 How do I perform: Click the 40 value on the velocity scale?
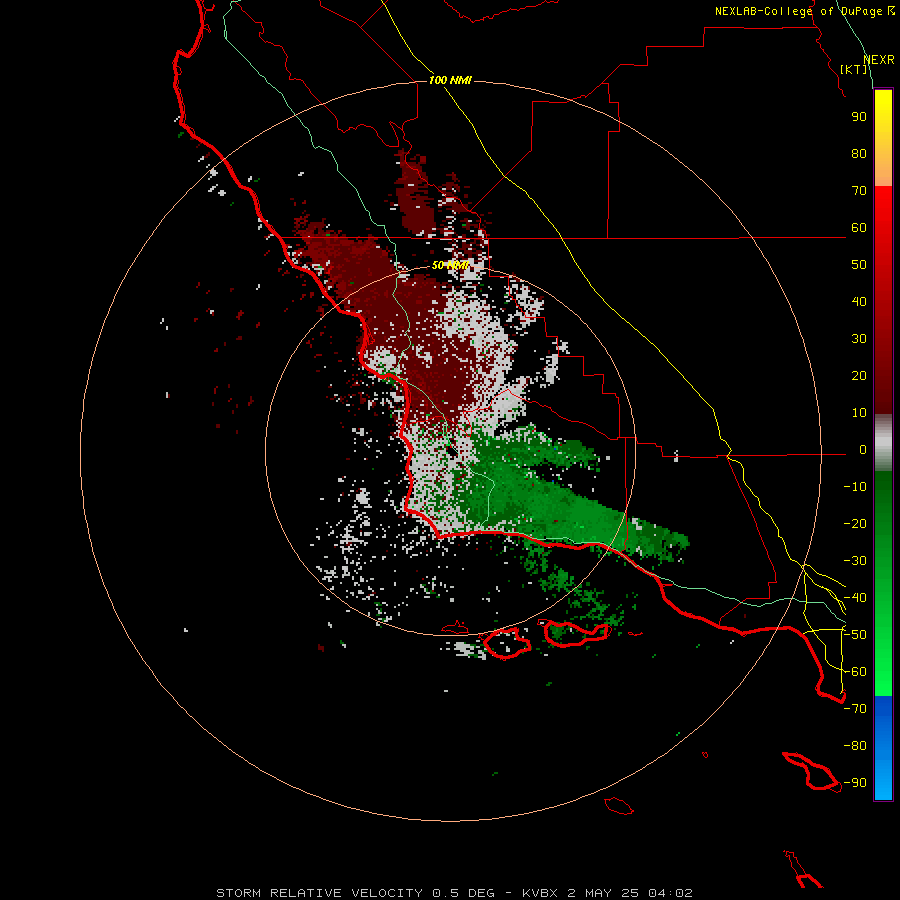click(x=859, y=302)
